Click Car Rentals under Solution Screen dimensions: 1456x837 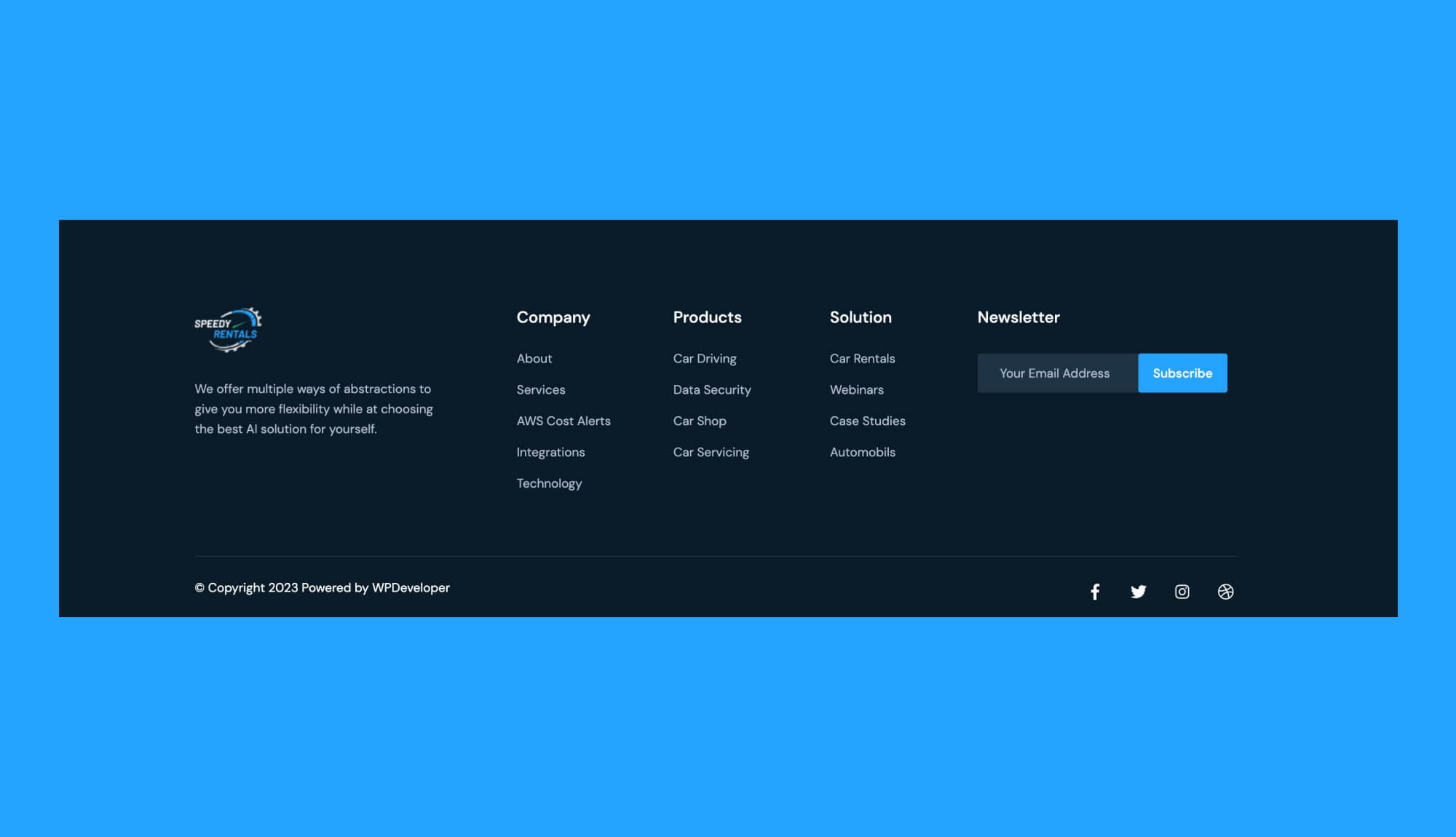(x=863, y=358)
